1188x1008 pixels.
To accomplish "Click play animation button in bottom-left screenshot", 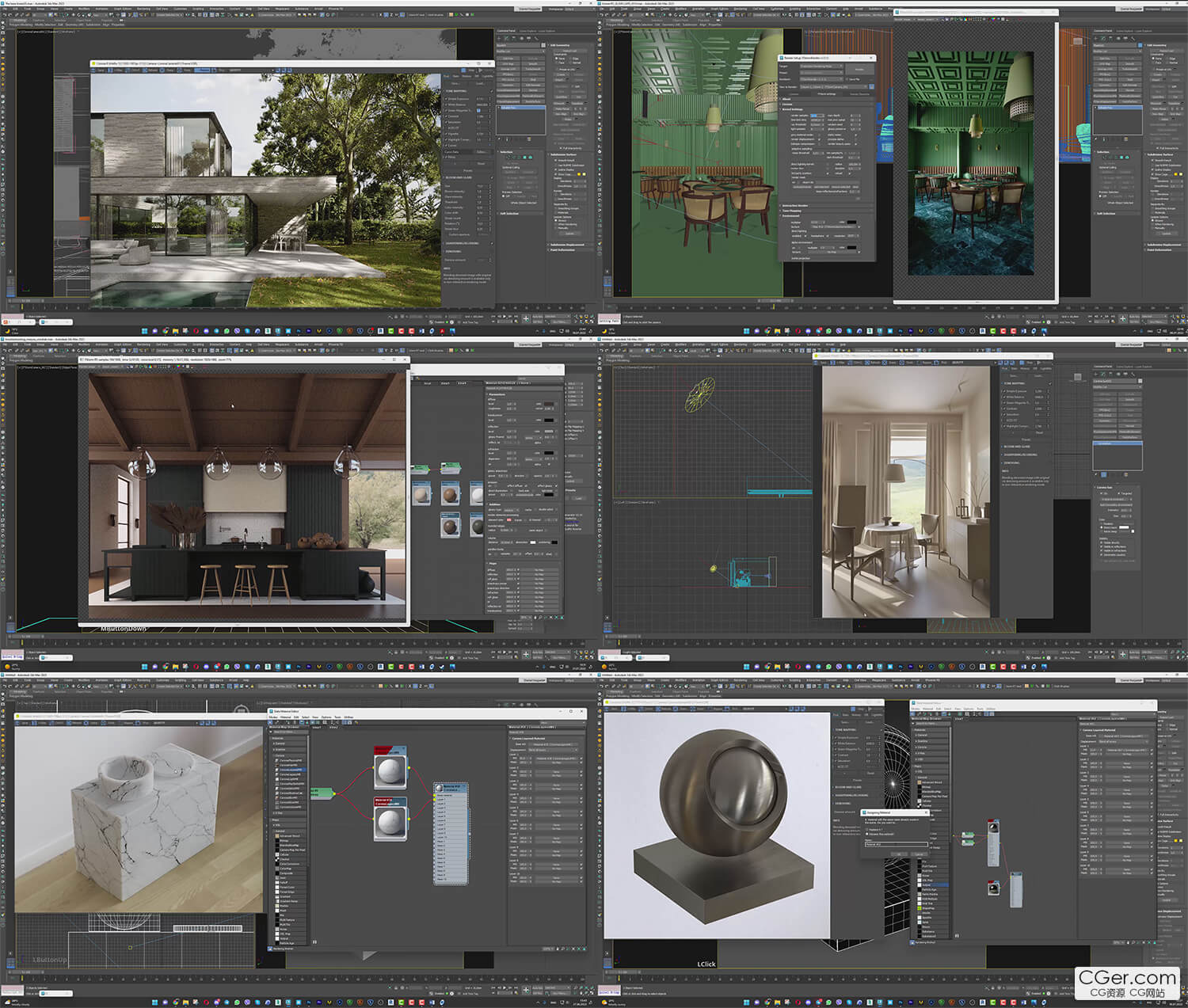I will pos(505,987).
